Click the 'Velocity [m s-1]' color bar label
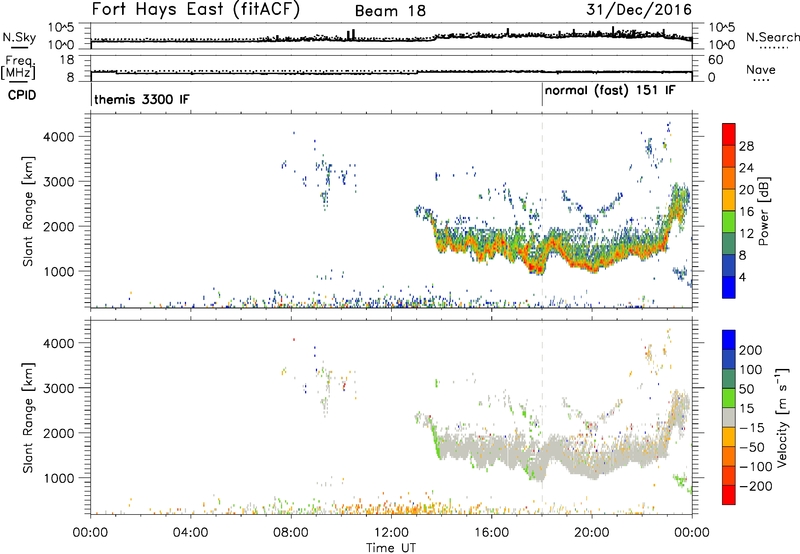Image resolution: width=800 pixels, height=554 pixels. [x=782, y=417]
